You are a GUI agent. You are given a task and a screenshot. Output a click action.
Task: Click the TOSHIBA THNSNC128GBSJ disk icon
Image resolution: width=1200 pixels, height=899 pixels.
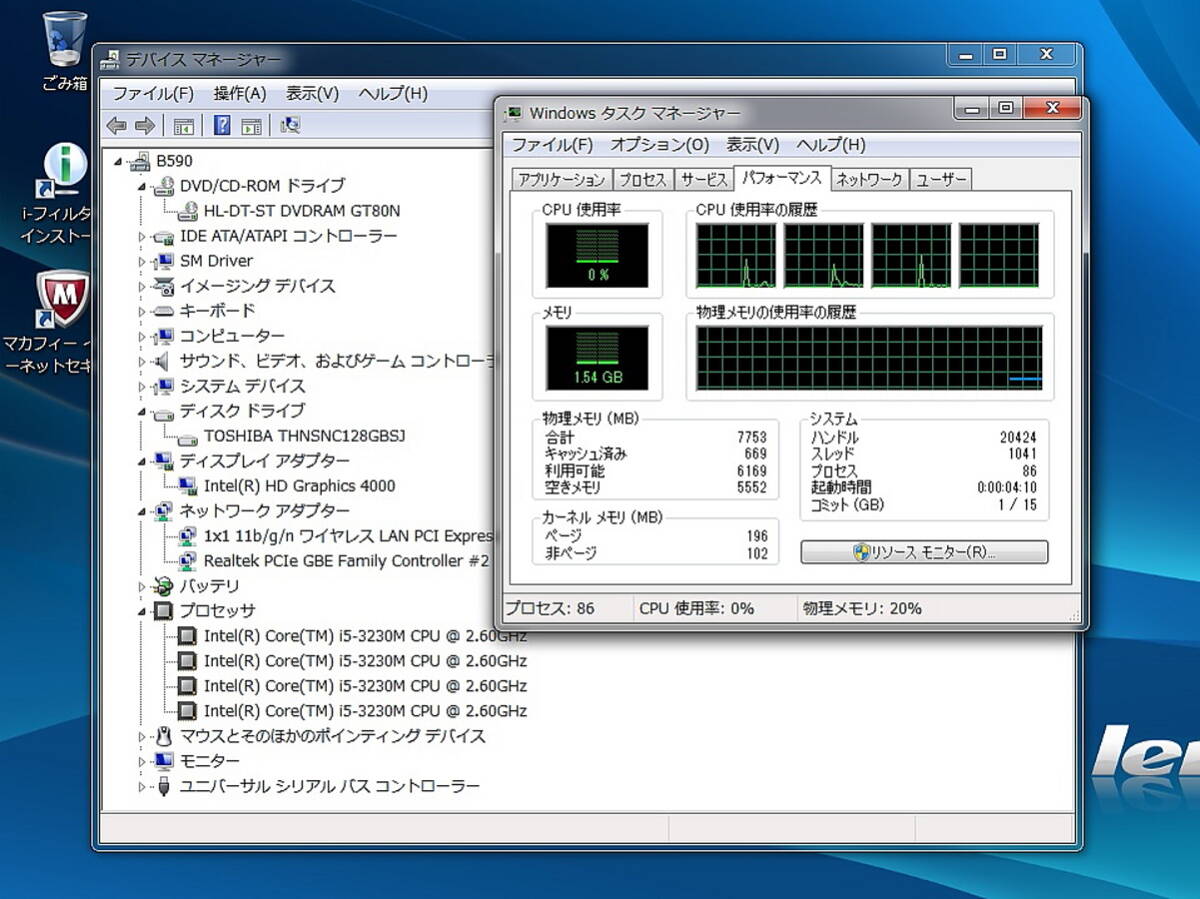point(188,437)
